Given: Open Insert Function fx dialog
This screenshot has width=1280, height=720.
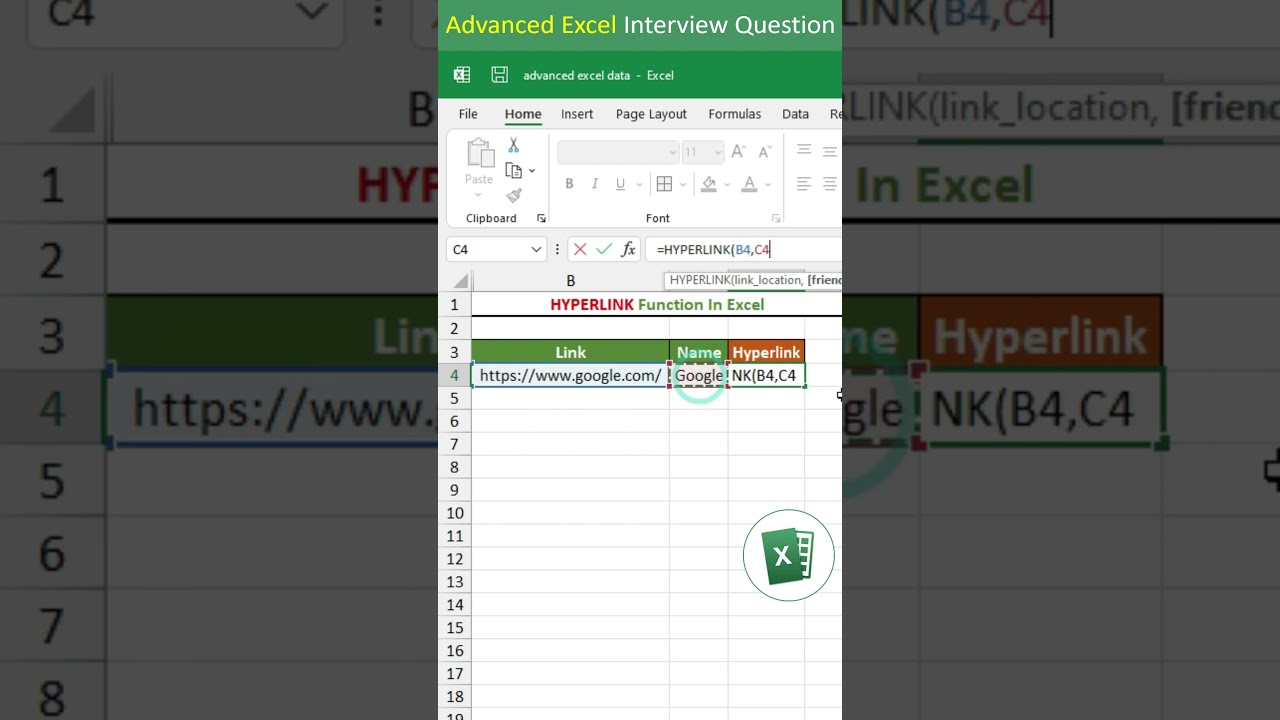Looking at the screenshot, I should 628,249.
